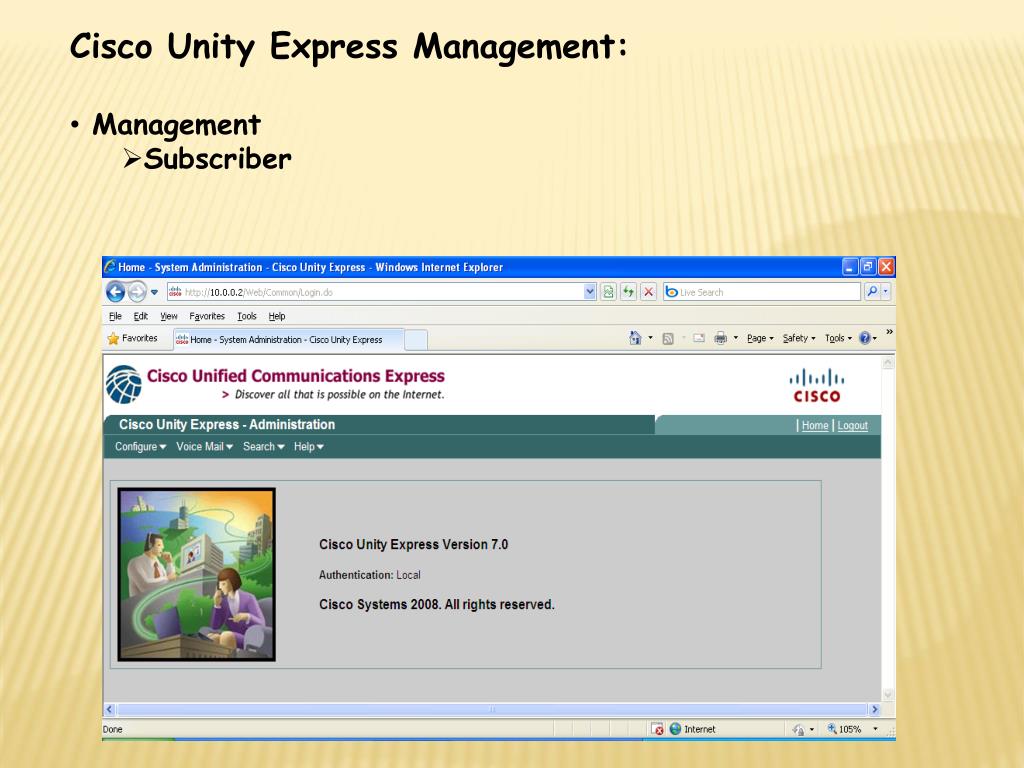Open the Page command bar menu
The image size is (1024, 768).
760,338
